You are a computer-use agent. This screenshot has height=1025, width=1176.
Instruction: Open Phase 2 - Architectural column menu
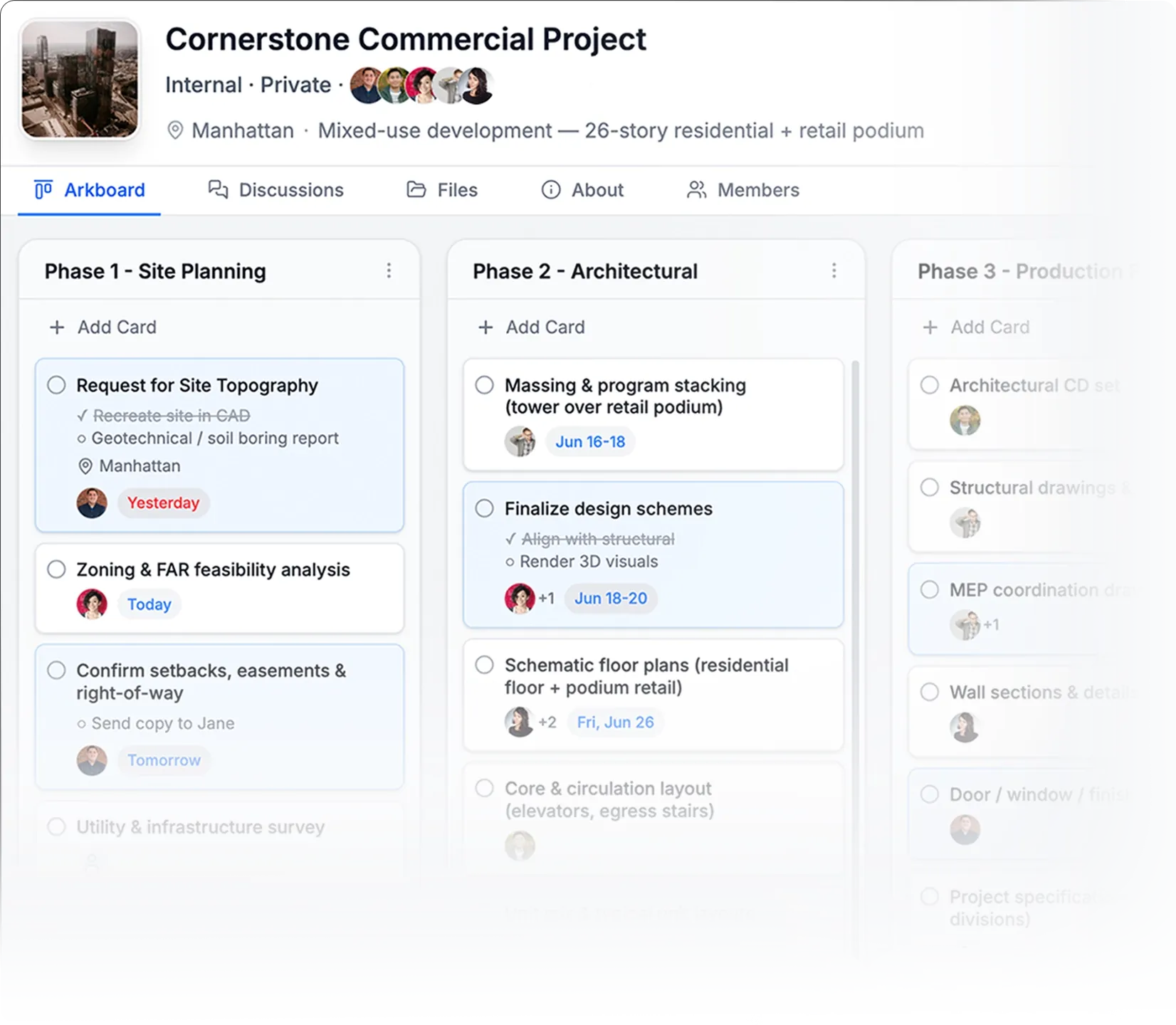coord(834,270)
